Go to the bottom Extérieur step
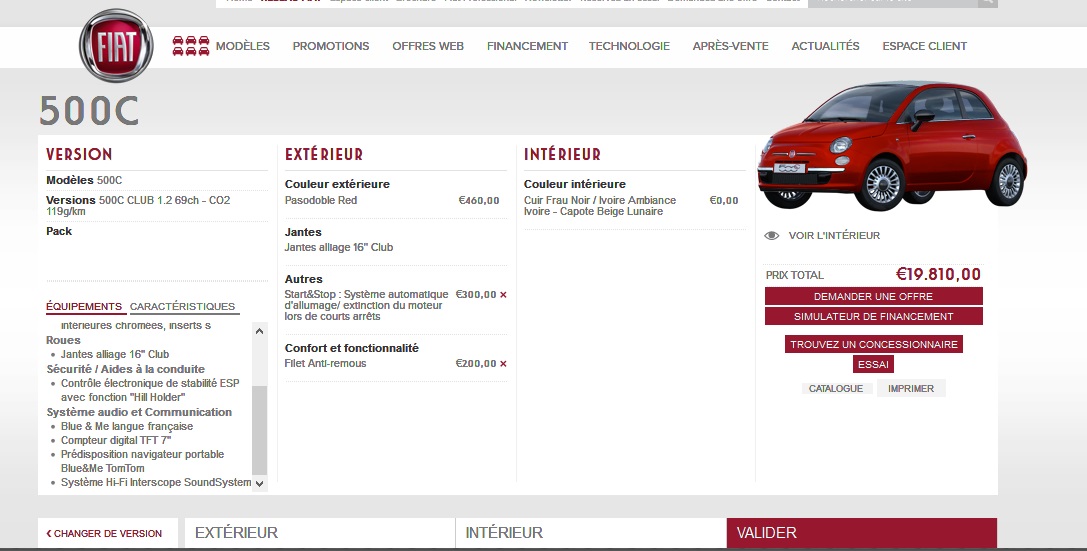 pyautogui.click(x=320, y=533)
